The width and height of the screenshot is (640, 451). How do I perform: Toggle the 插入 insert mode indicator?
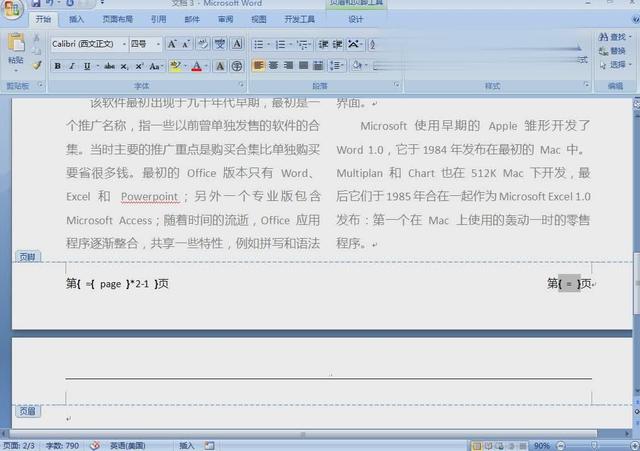[x=187, y=446]
